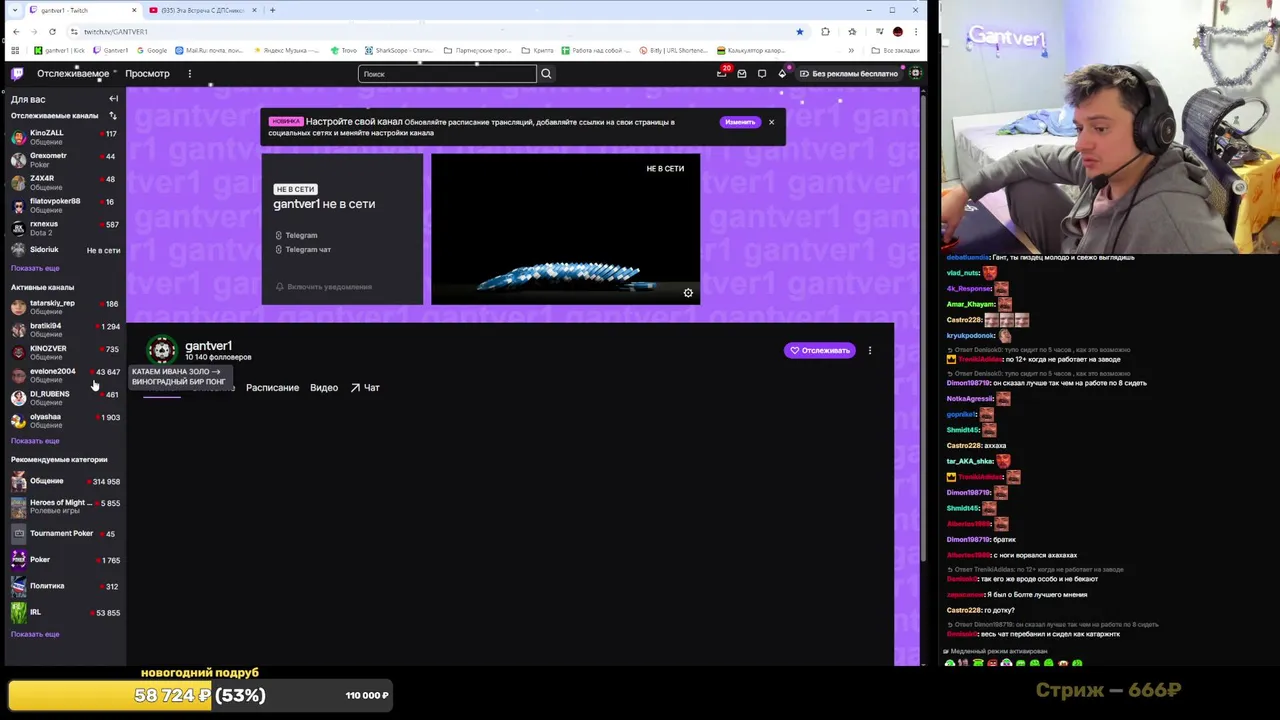Switch to the YouTube browser tab
1280x720 pixels.
point(203,10)
